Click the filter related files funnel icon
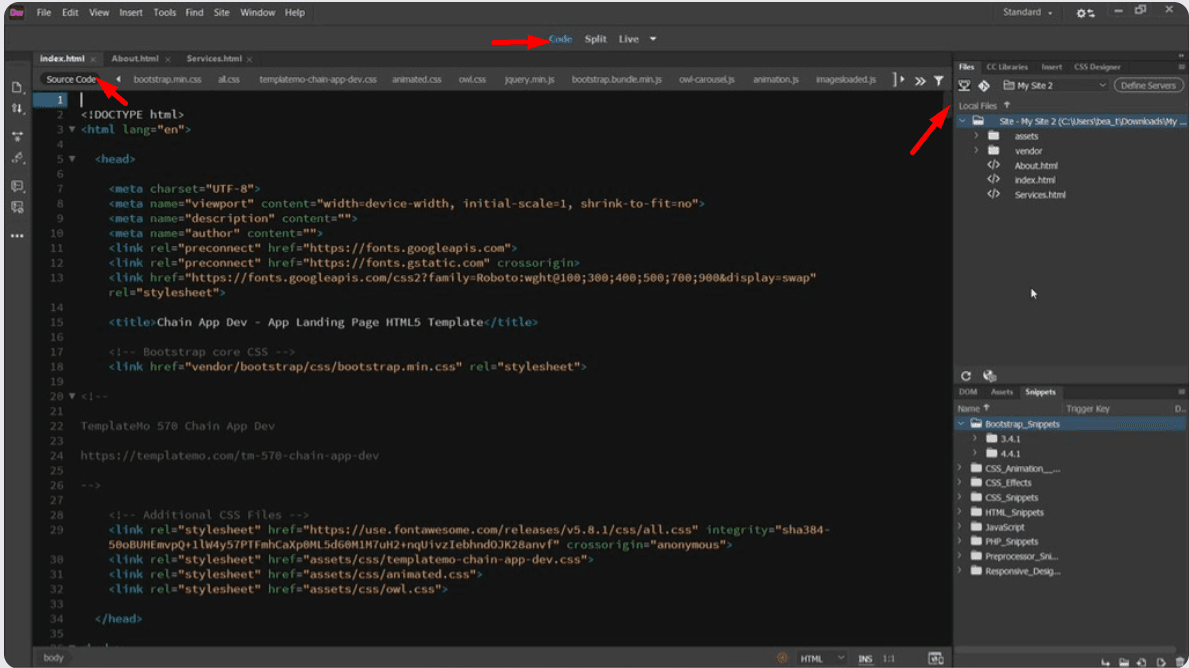 [x=938, y=80]
